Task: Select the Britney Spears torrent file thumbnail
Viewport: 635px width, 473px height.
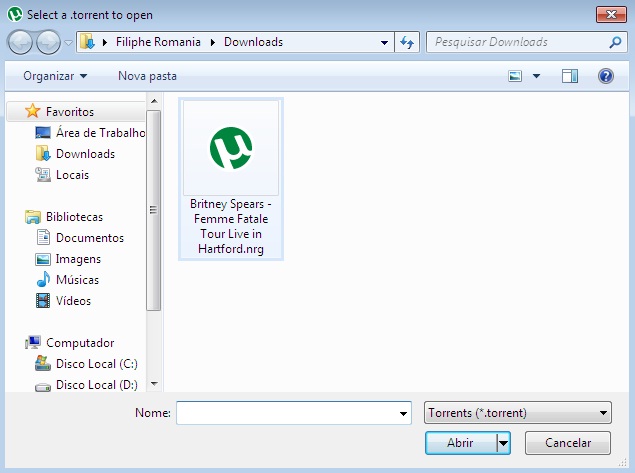Action: pyautogui.click(x=231, y=148)
